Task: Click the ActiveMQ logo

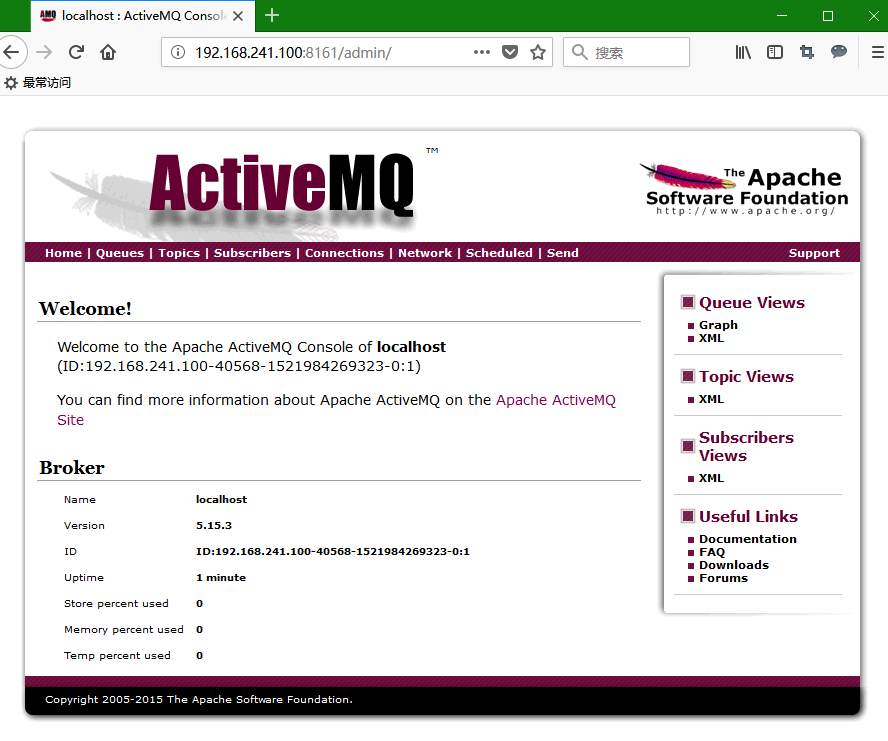Action: [282, 188]
